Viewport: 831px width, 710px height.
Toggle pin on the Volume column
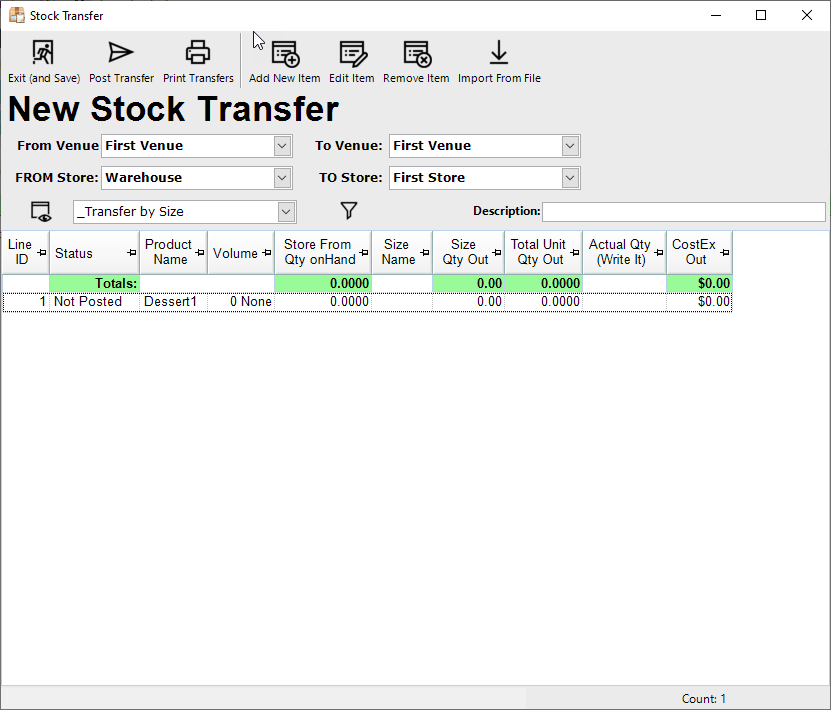pyautogui.click(x=267, y=253)
